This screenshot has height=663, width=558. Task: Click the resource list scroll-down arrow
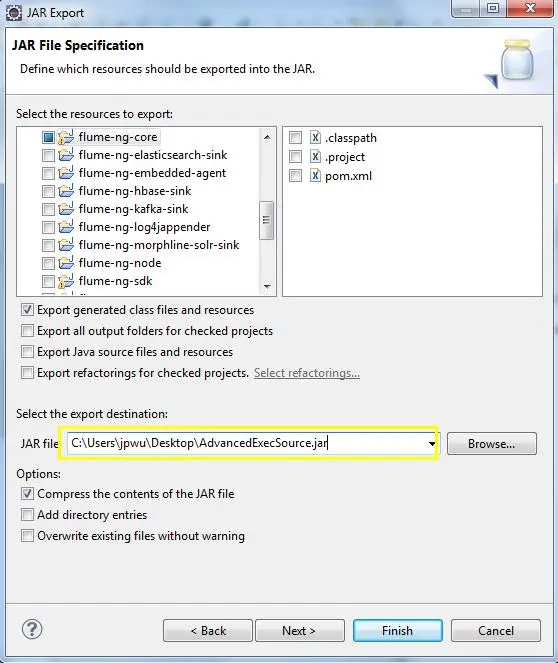pyautogui.click(x=267, y=286)
